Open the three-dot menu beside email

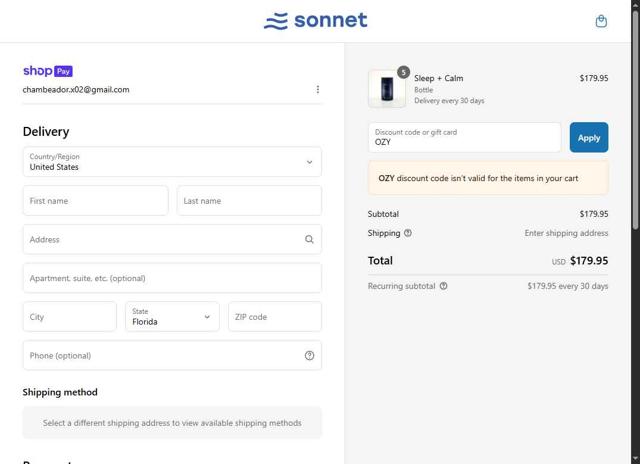318,89
